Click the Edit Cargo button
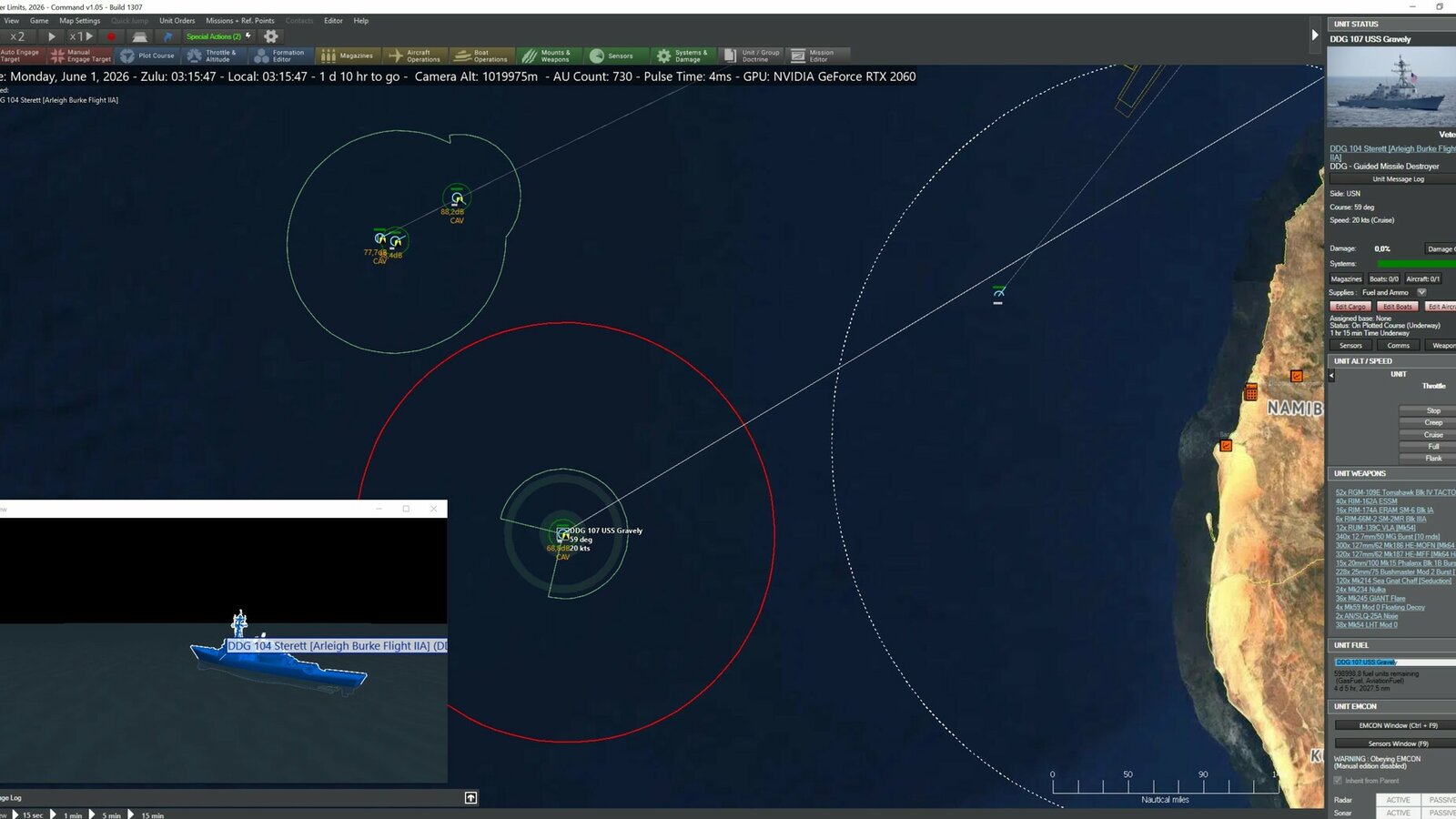Image resolution: width=1456 pixels, height=819 pixels. coord(1350,307)
